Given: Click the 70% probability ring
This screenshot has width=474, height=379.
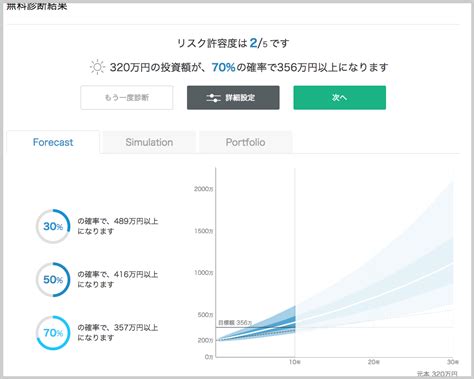Looking at the screenshot, I should (x=53, y=333).
